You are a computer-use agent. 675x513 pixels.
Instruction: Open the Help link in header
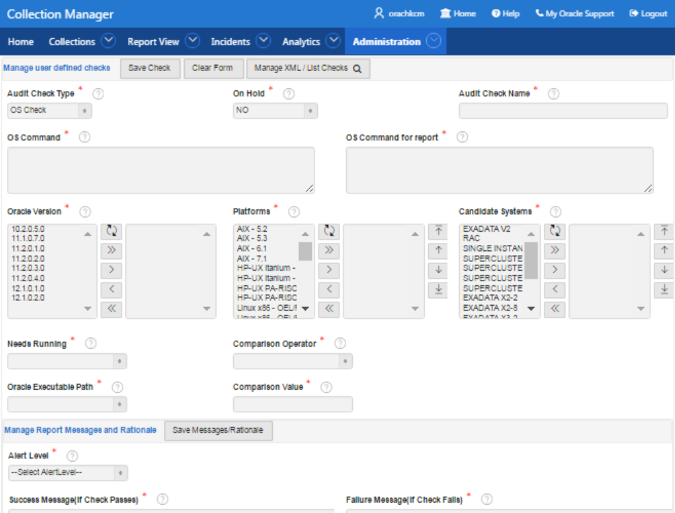[x=506, y=14]
